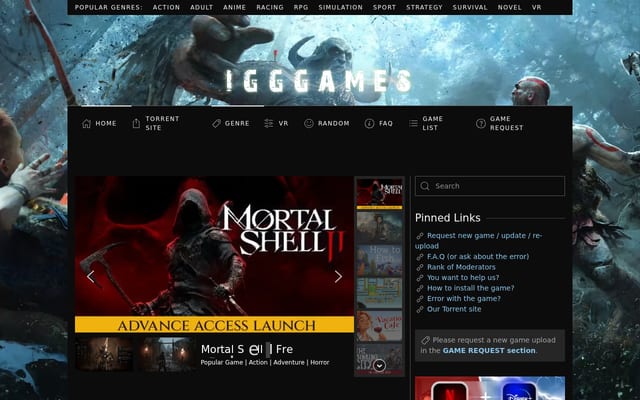Image resolution: width=640 pixels, height=400 pixels.
Task: Open TORRENT SITE navigation item
Action: click(x=162, y=123)
